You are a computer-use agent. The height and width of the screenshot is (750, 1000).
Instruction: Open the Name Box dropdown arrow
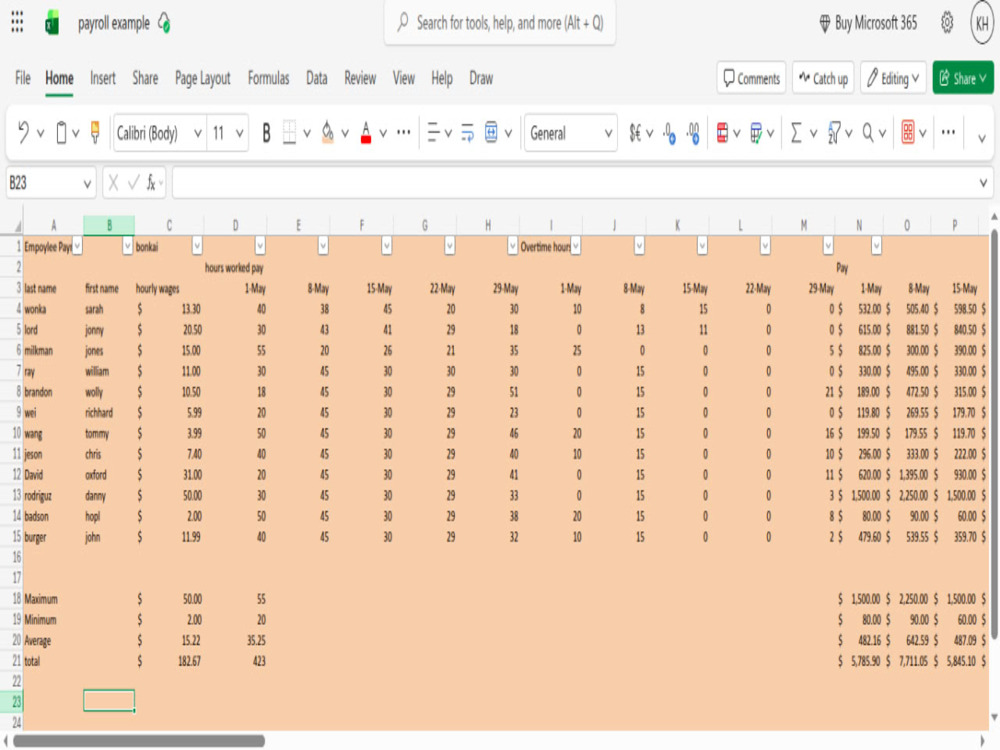click(x=87, y=184)
